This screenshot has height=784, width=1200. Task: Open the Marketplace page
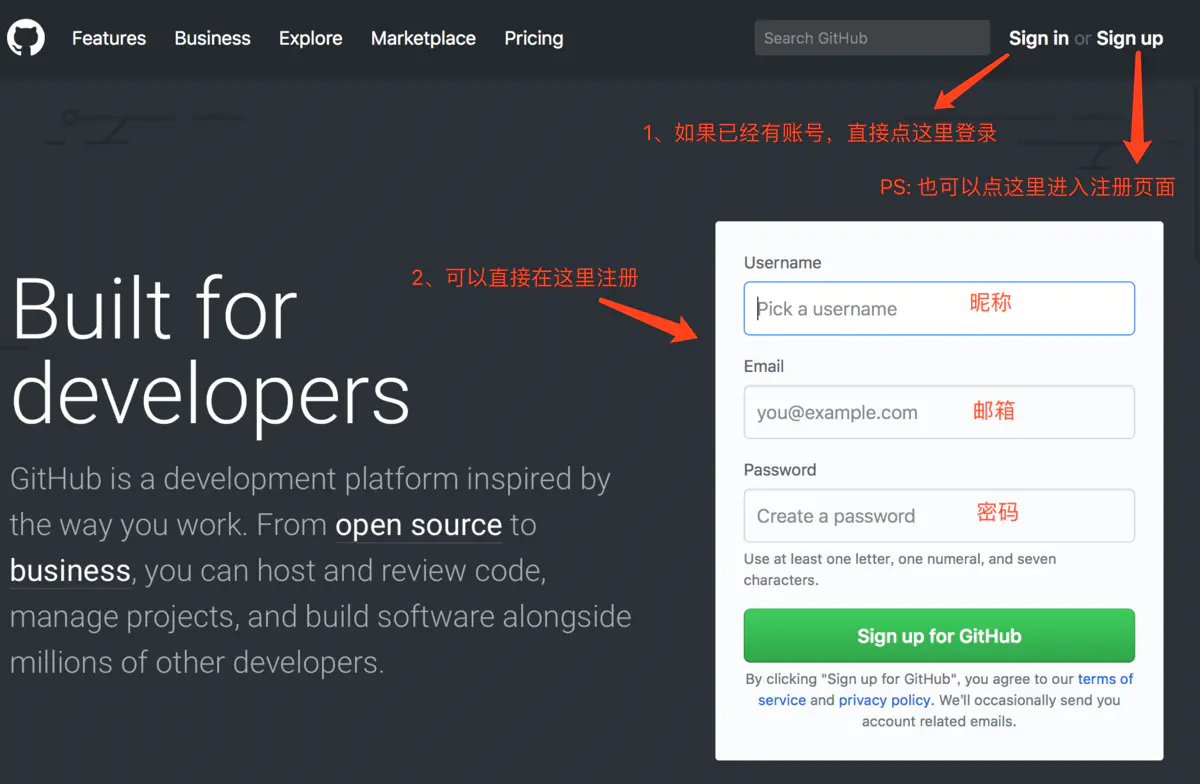[x=423, y=38]
